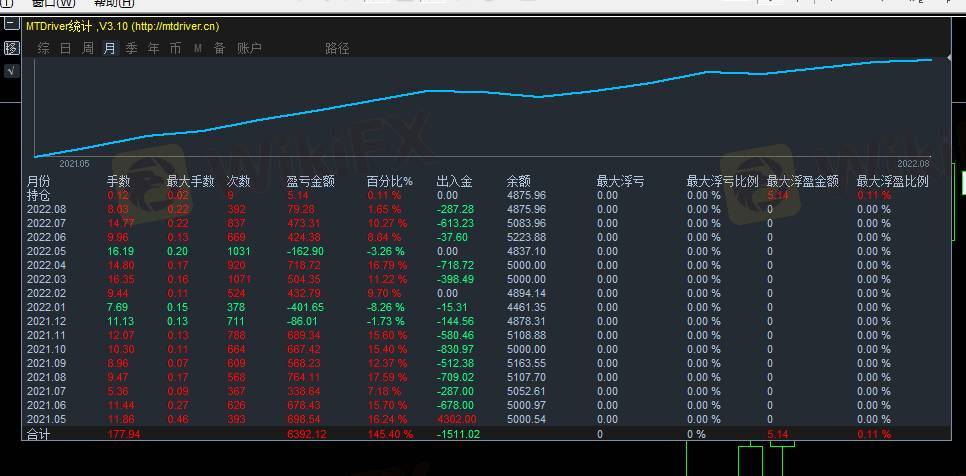The image size is (966, 476).
Task: Click the M tab in statistics bar
Action: coord(198,48)
